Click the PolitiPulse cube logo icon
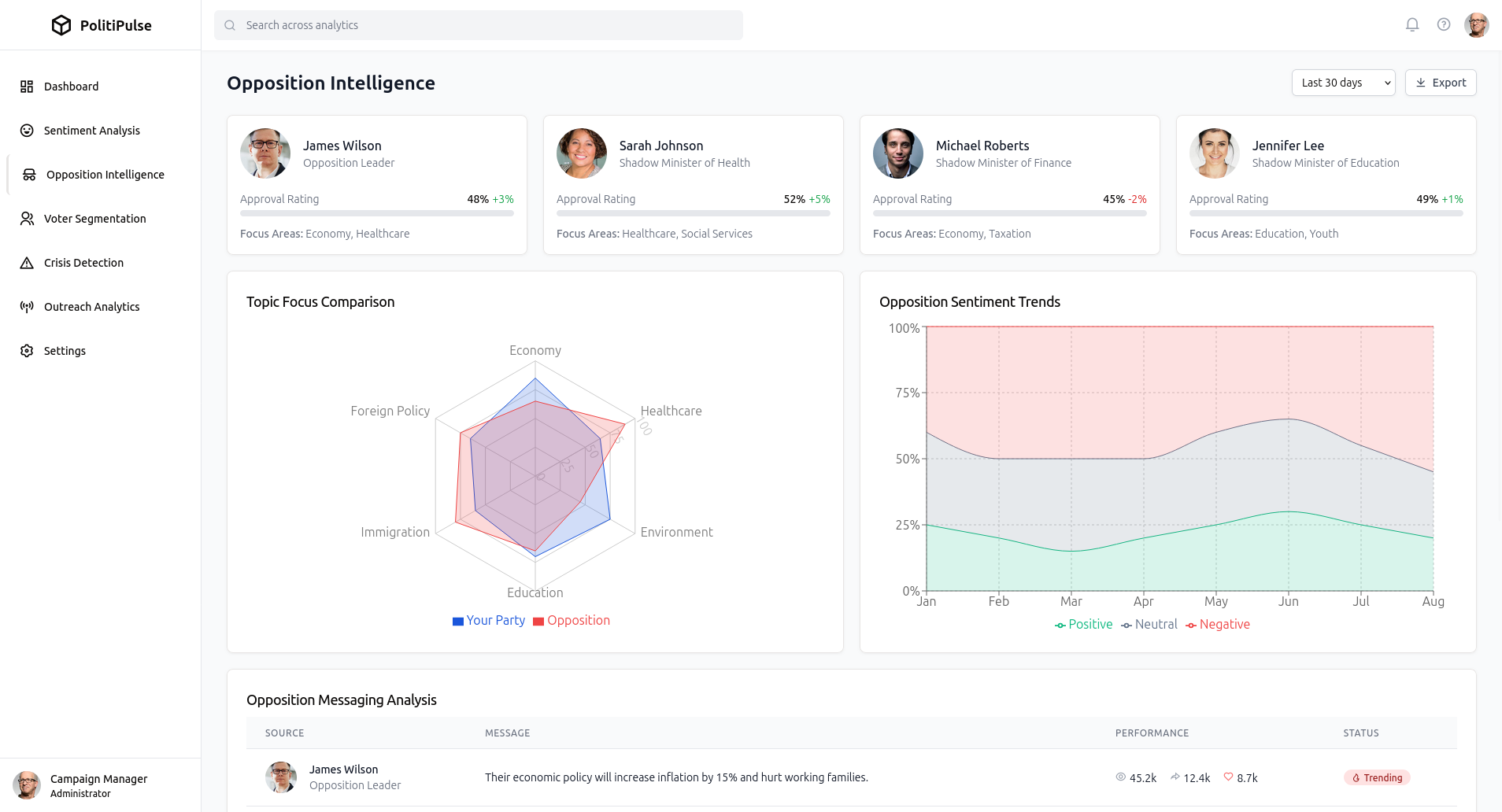1502x812 pixels. [61, 25]
